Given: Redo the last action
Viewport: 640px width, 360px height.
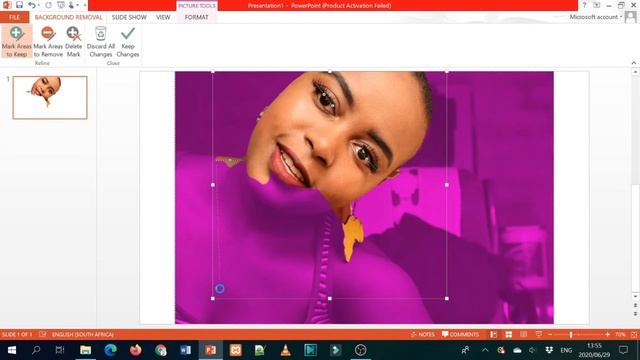Looking at the screenshot, I should point(49,5).
